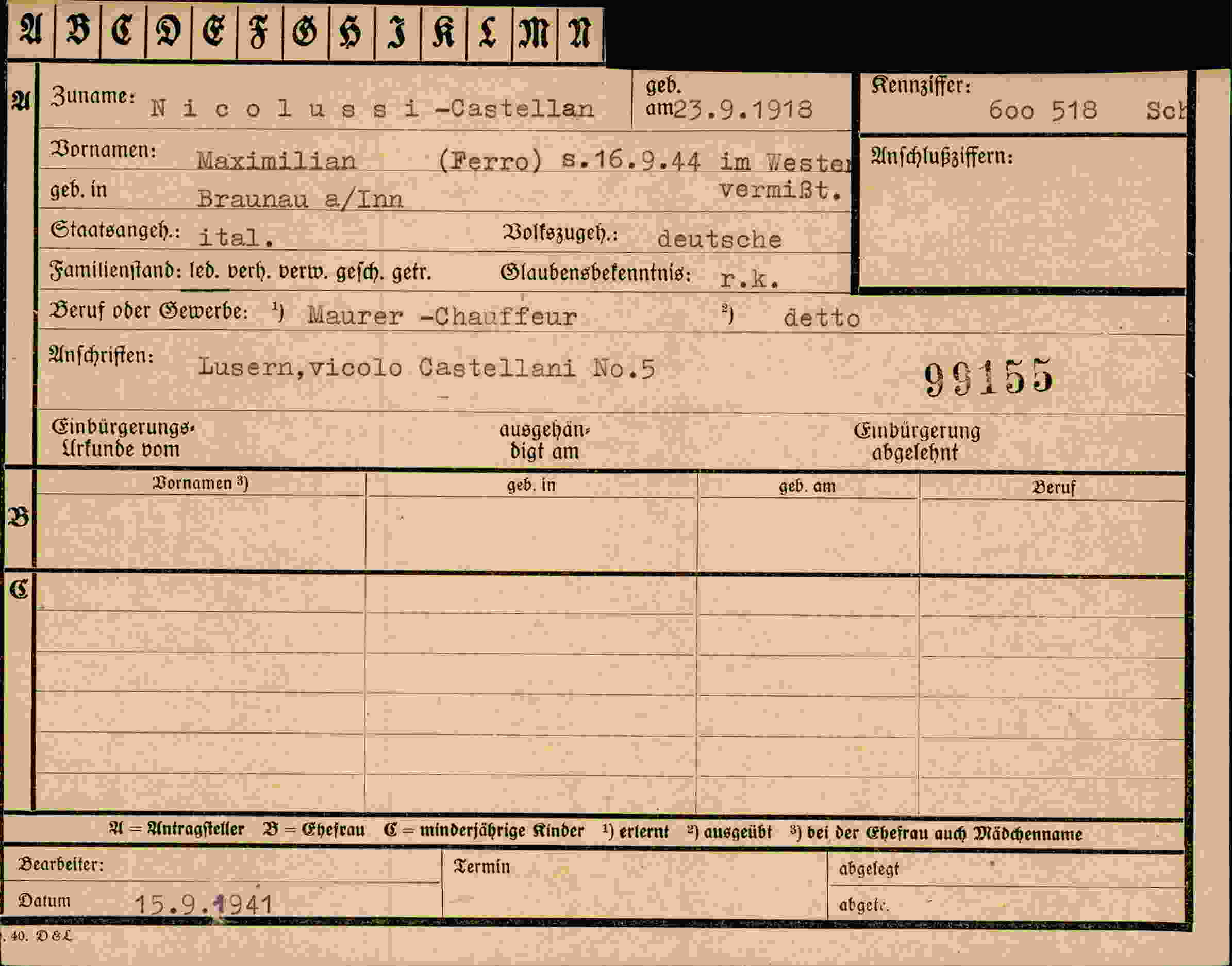
Task: Click the underlined marital status 'led.'
Action: [x=204, y=272]
